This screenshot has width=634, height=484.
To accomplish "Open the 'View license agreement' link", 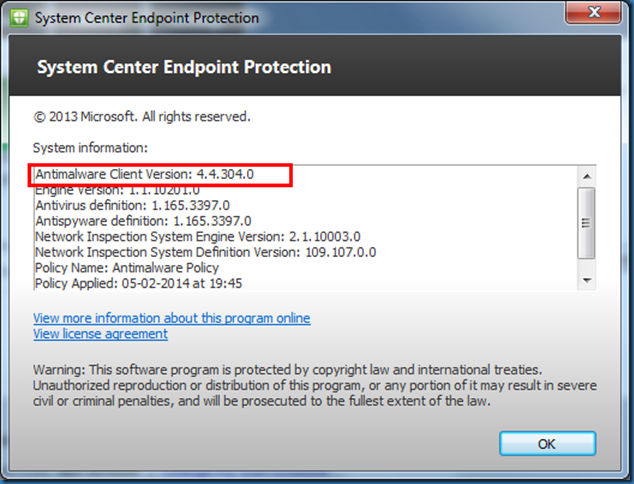I will (x=100, y=333).
